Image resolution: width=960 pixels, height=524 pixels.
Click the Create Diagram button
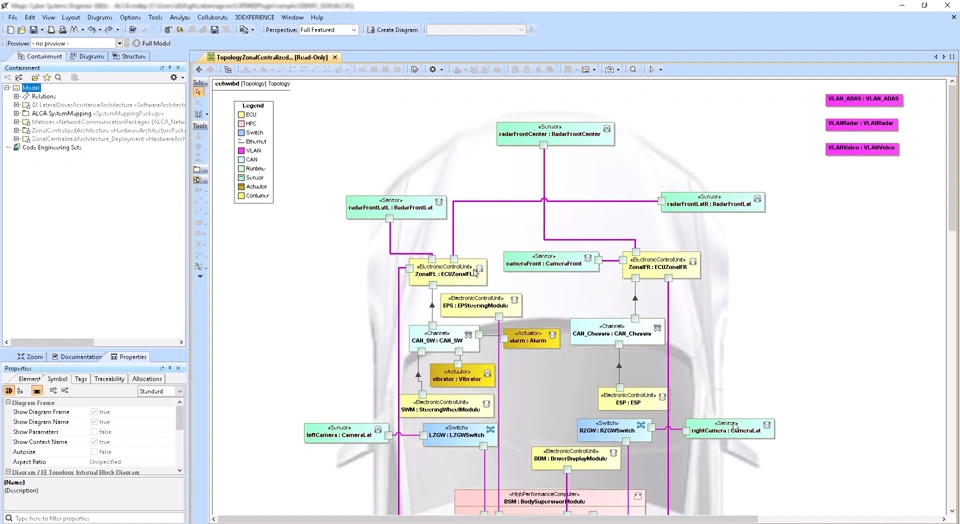[x=393, y=30]
